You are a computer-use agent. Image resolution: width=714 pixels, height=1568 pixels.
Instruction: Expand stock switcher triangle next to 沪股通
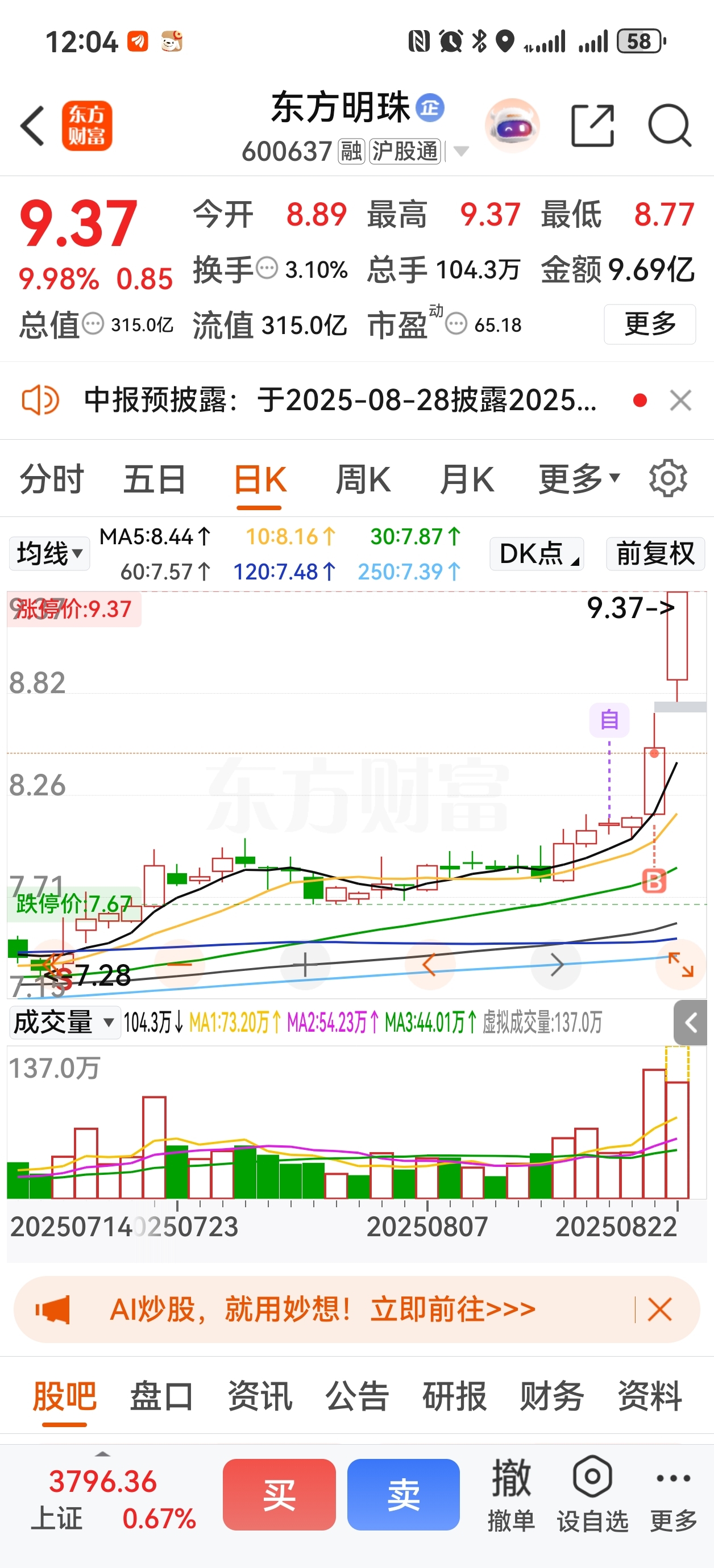click(461, 152)
